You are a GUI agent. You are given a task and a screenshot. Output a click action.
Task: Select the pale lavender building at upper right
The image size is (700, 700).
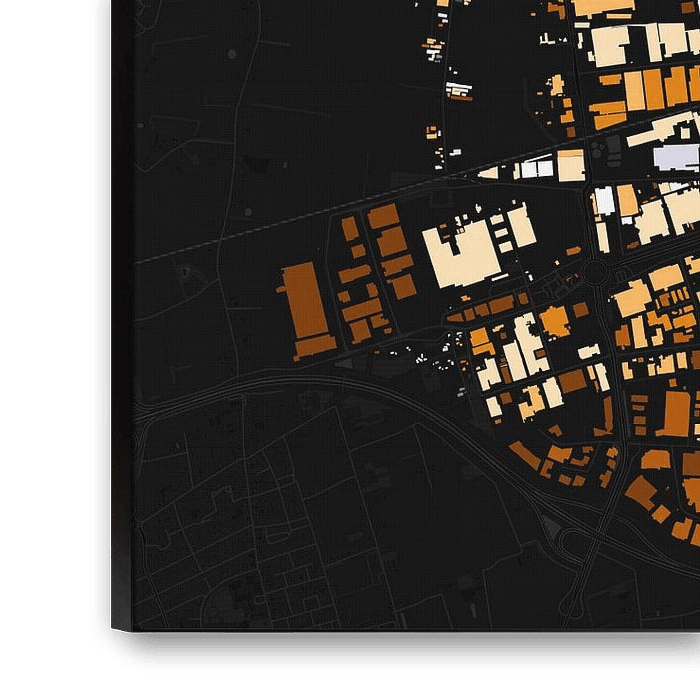676,157
